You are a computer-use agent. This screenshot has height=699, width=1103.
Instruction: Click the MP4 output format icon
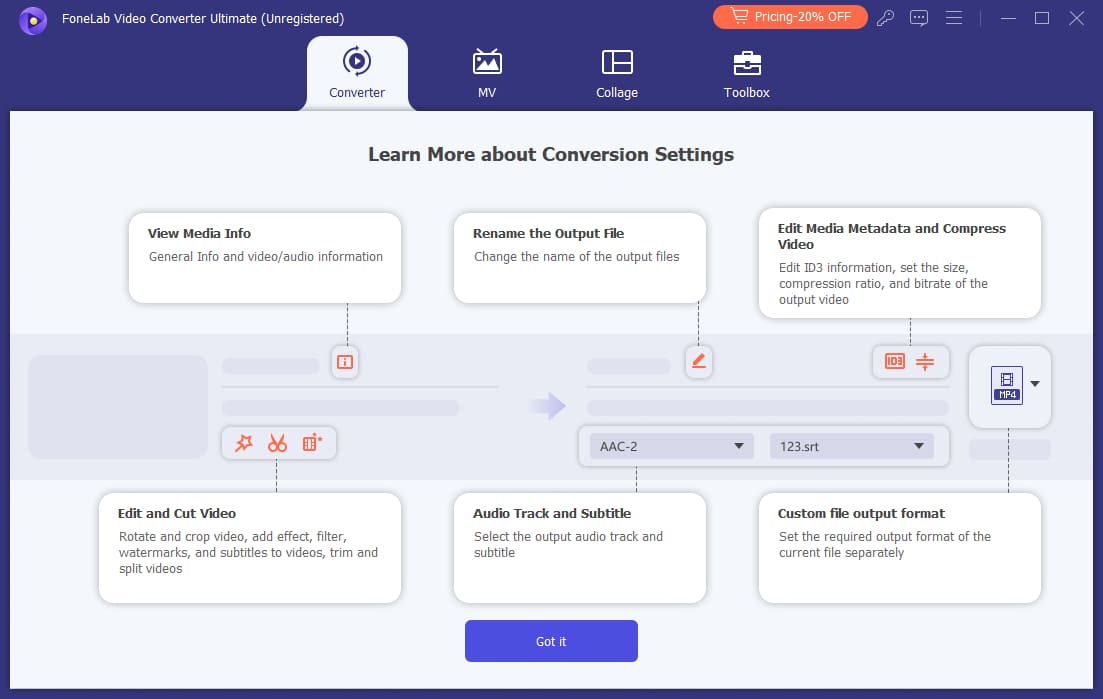coord(1007,385)
